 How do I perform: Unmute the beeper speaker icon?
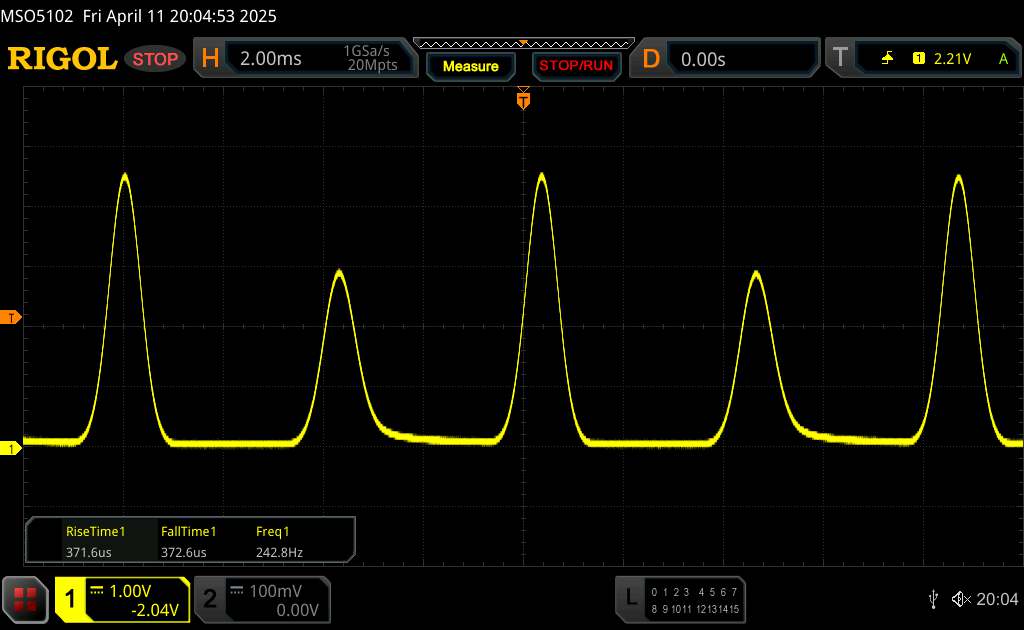click(960, 598)
